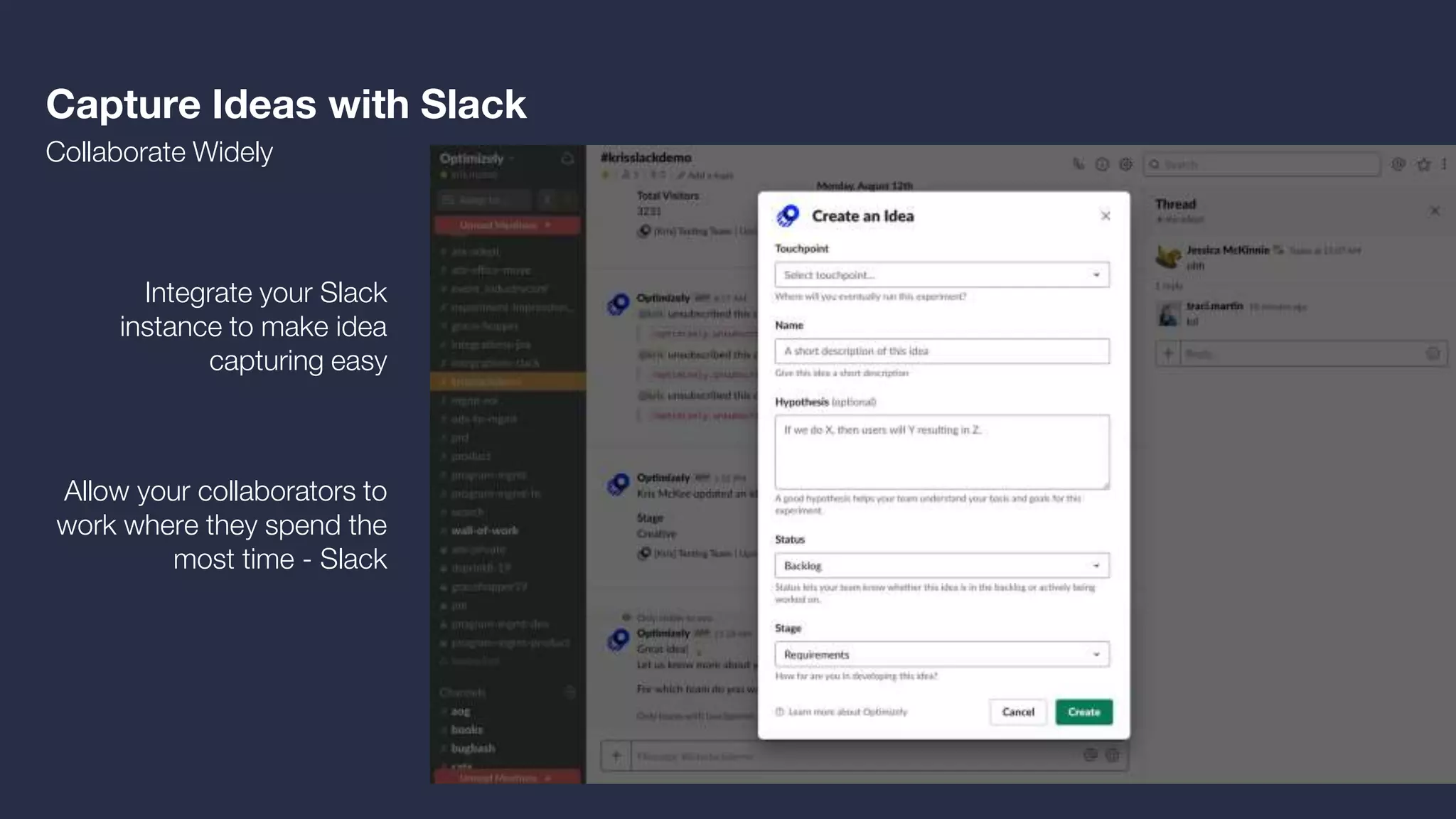Viewport: 1456px width, 819px height.
Task: Click Optimizely app avatar on updated message
Action: click(619, 485)
